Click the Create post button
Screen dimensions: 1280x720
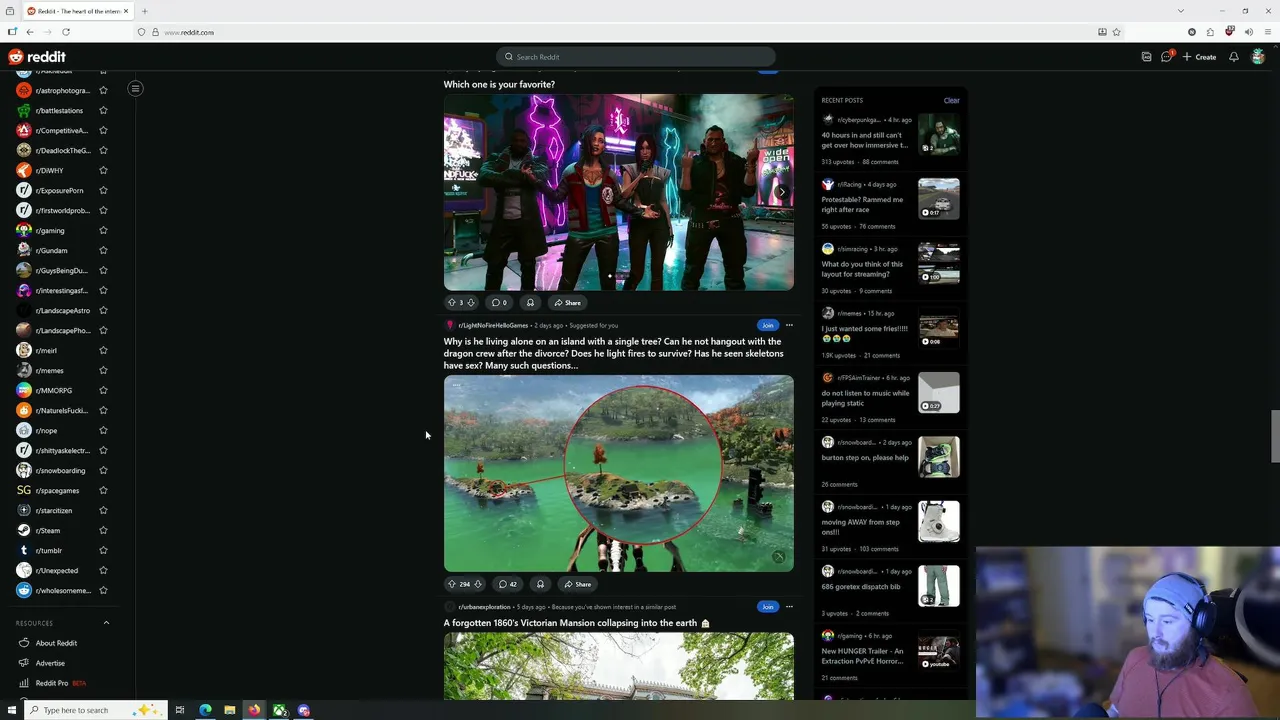[x=1200, y=57]
